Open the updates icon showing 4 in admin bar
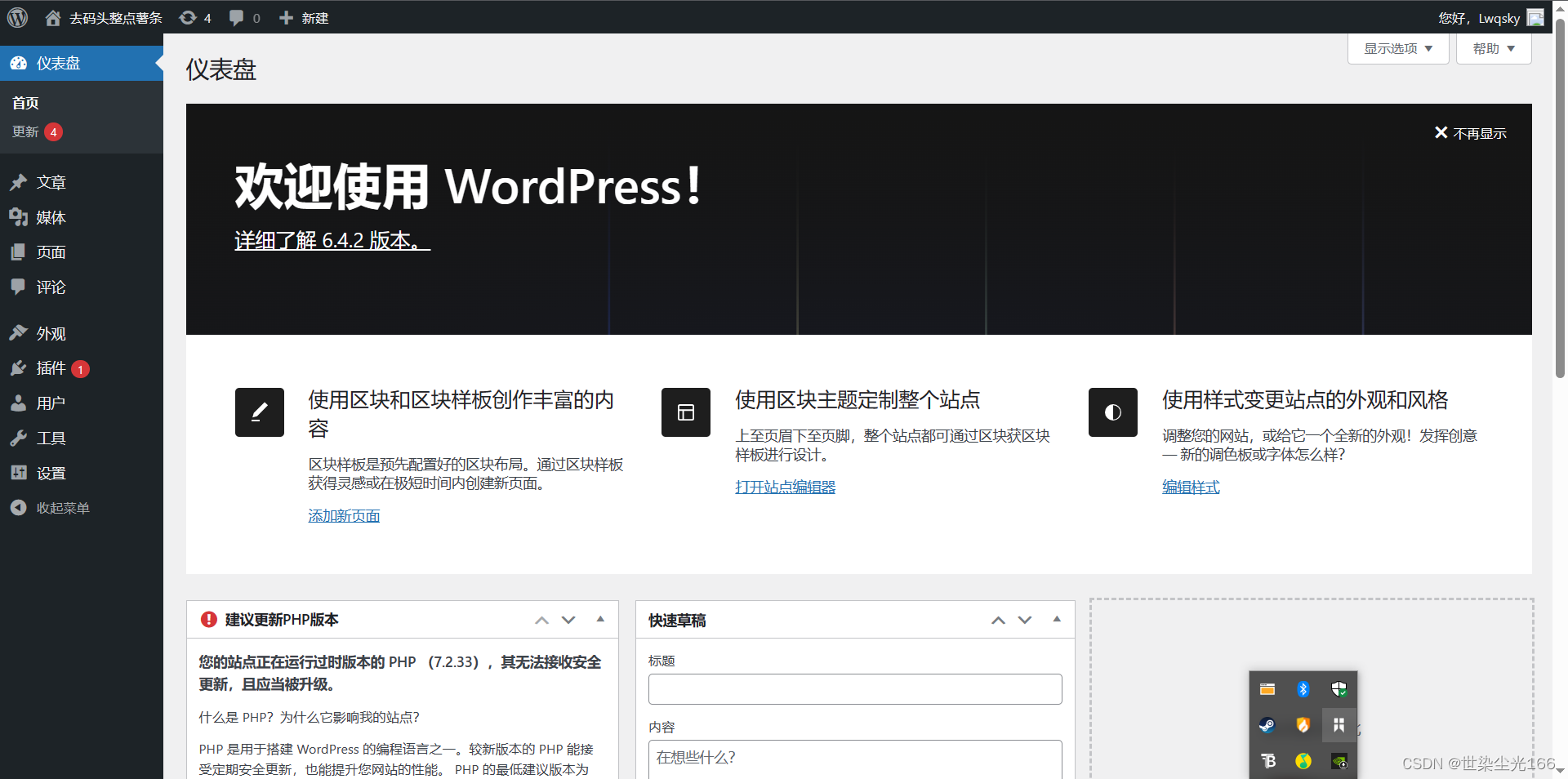This screenshot has width=1568, height=779. (195, 18)
